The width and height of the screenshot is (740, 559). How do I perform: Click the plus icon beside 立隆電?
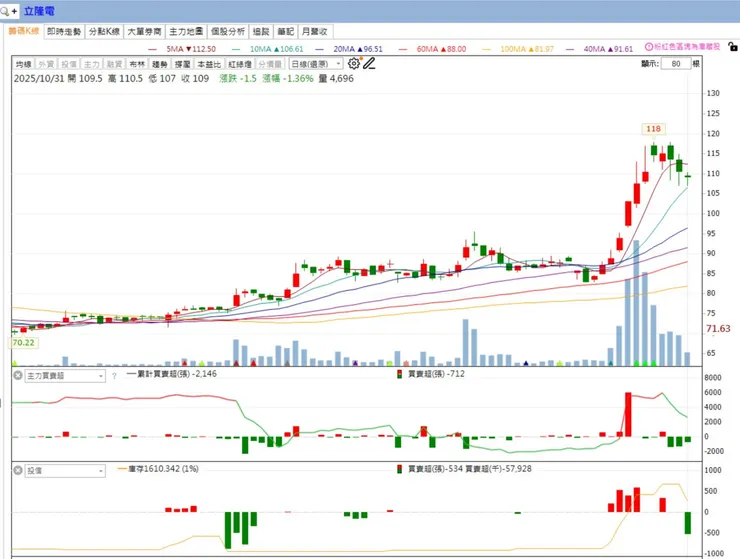click(x=14, y=11)
